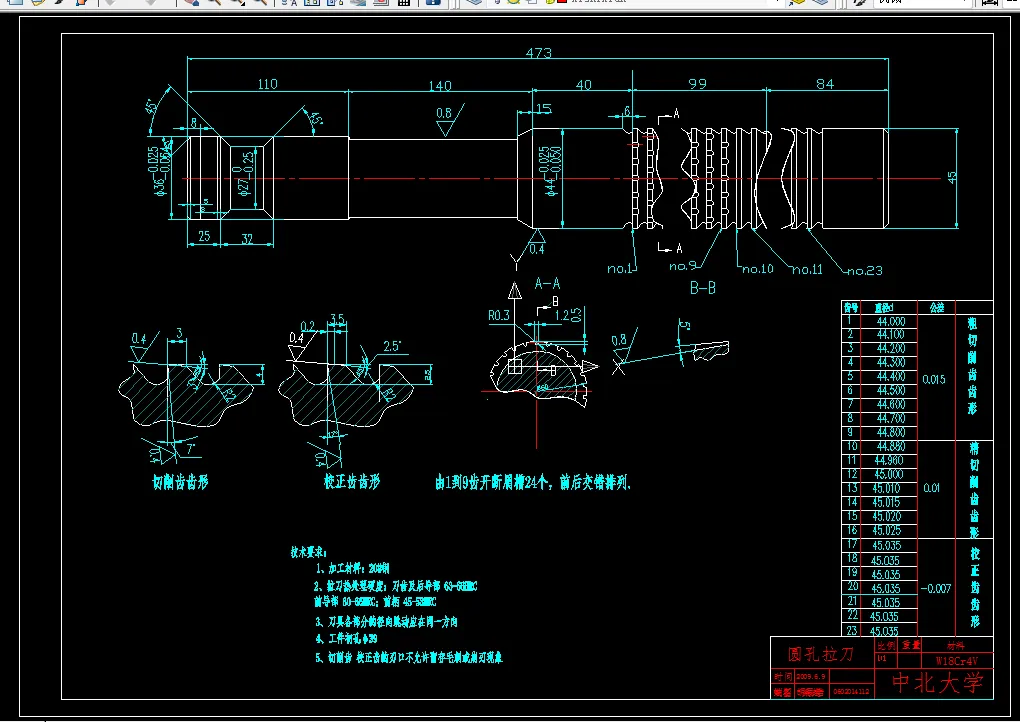
Task: Select the 40 length dimension text
Action: point(584,85)
